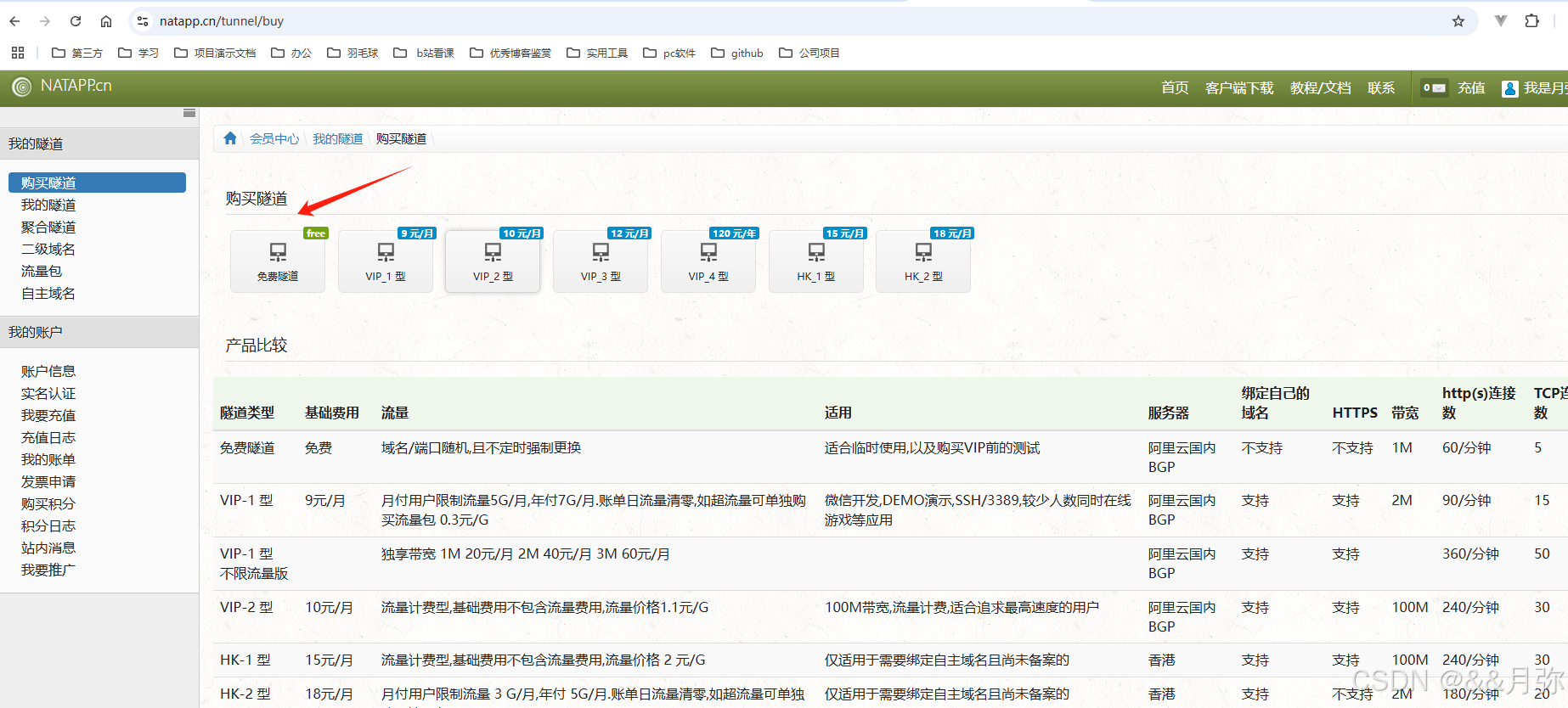1568x708 pixels.
Task: Click 充值 in the header
Action: [x=1471, y=87]
